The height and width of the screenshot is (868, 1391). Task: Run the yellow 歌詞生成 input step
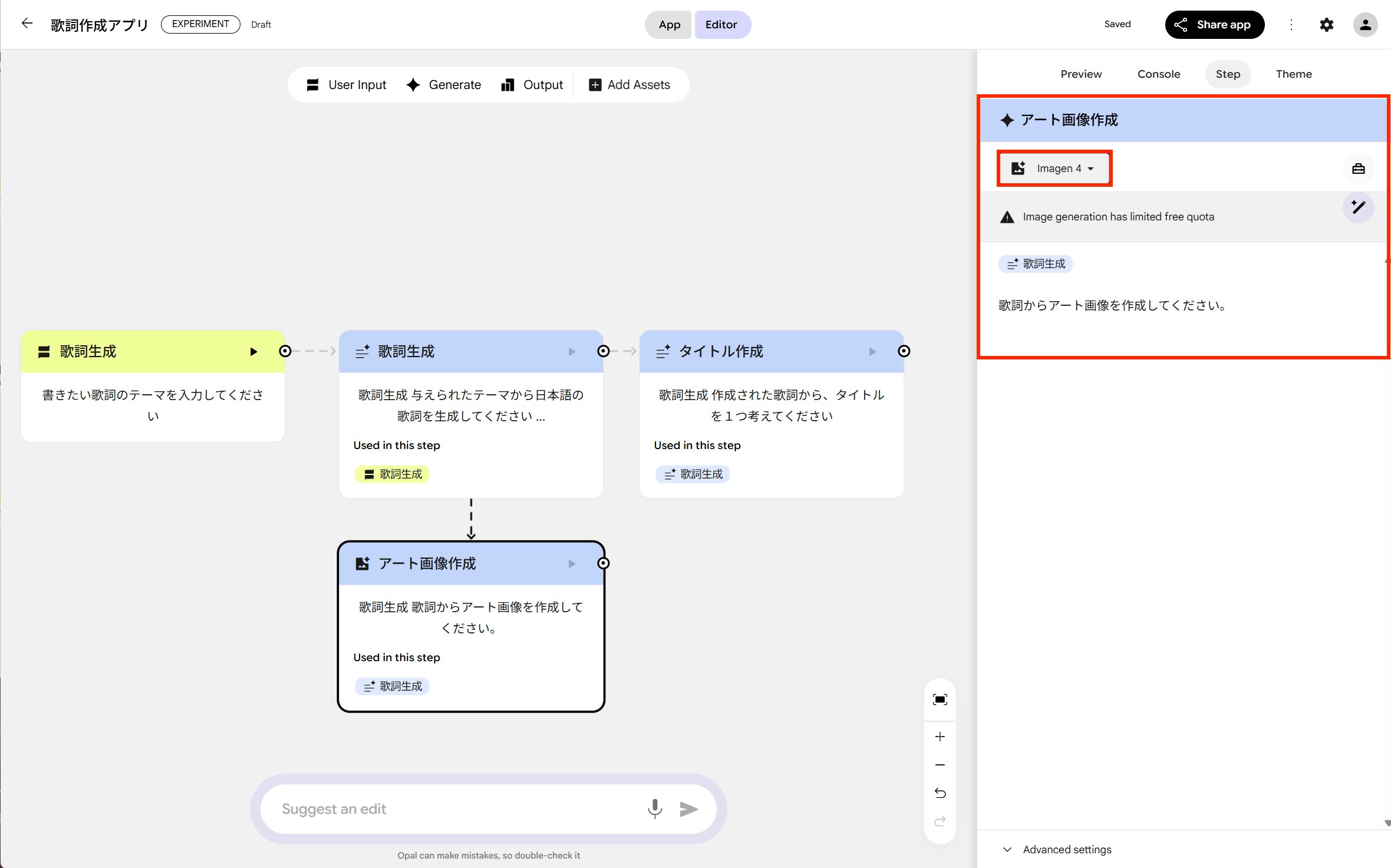click(x=253, y=352)
